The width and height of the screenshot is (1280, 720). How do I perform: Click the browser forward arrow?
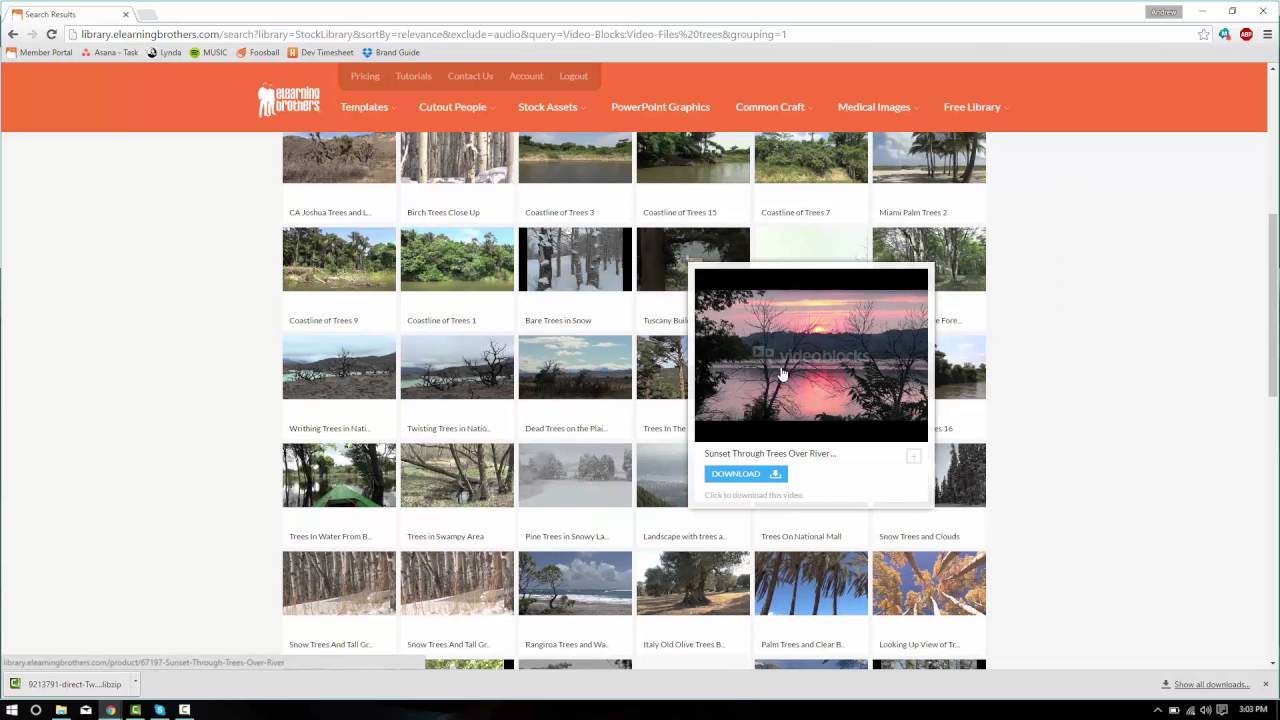coord(32,34)
